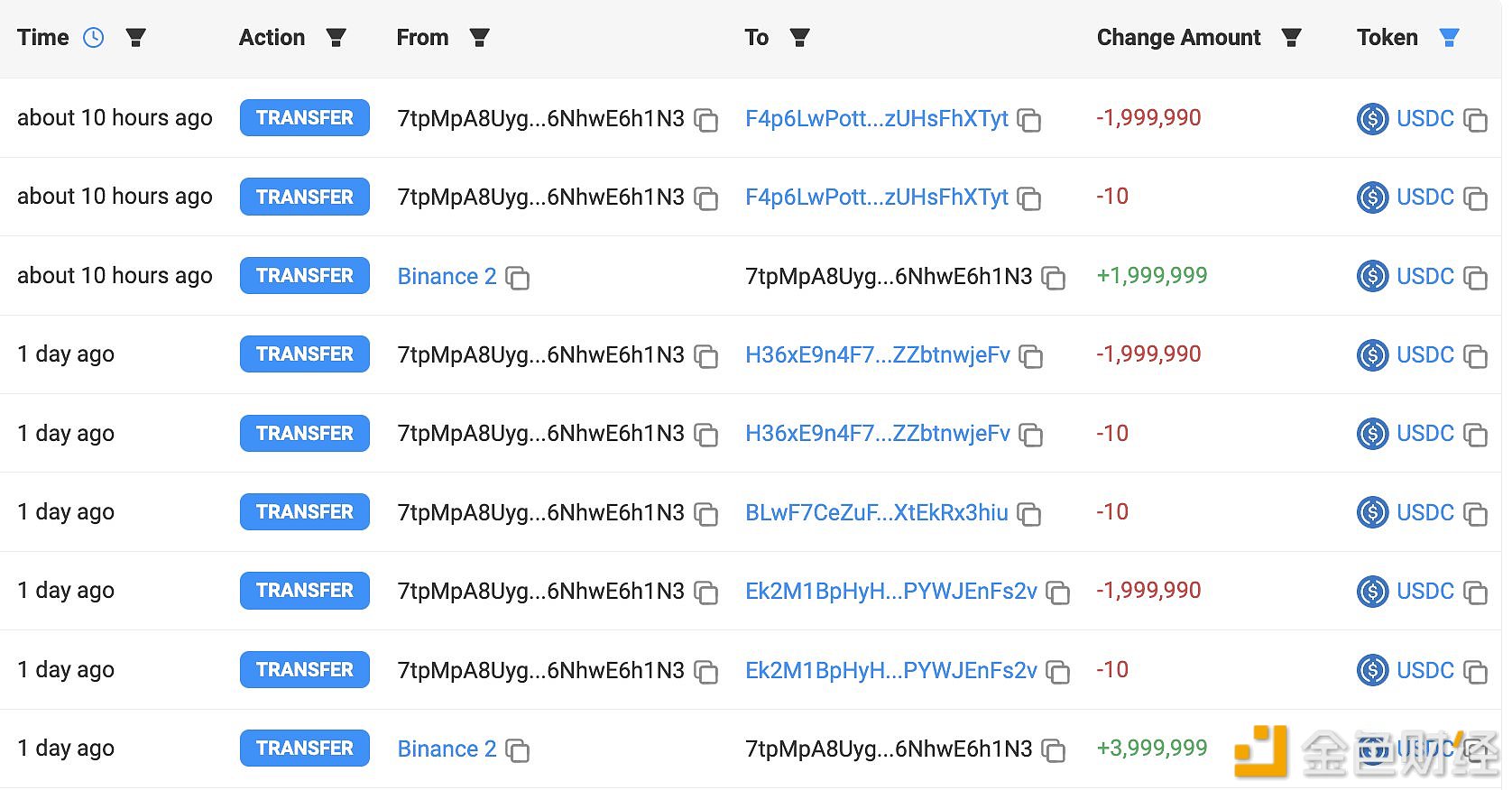Copy the USDC token address in first row
1512x790 pixels.
tap(1475, 120)
